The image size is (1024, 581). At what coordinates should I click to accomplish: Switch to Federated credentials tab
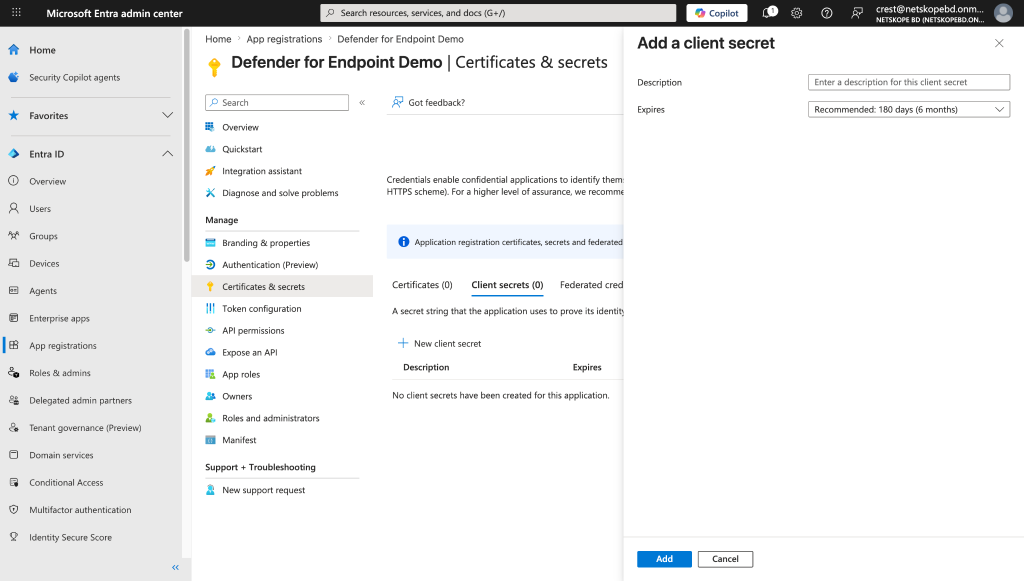click(591, 285)
